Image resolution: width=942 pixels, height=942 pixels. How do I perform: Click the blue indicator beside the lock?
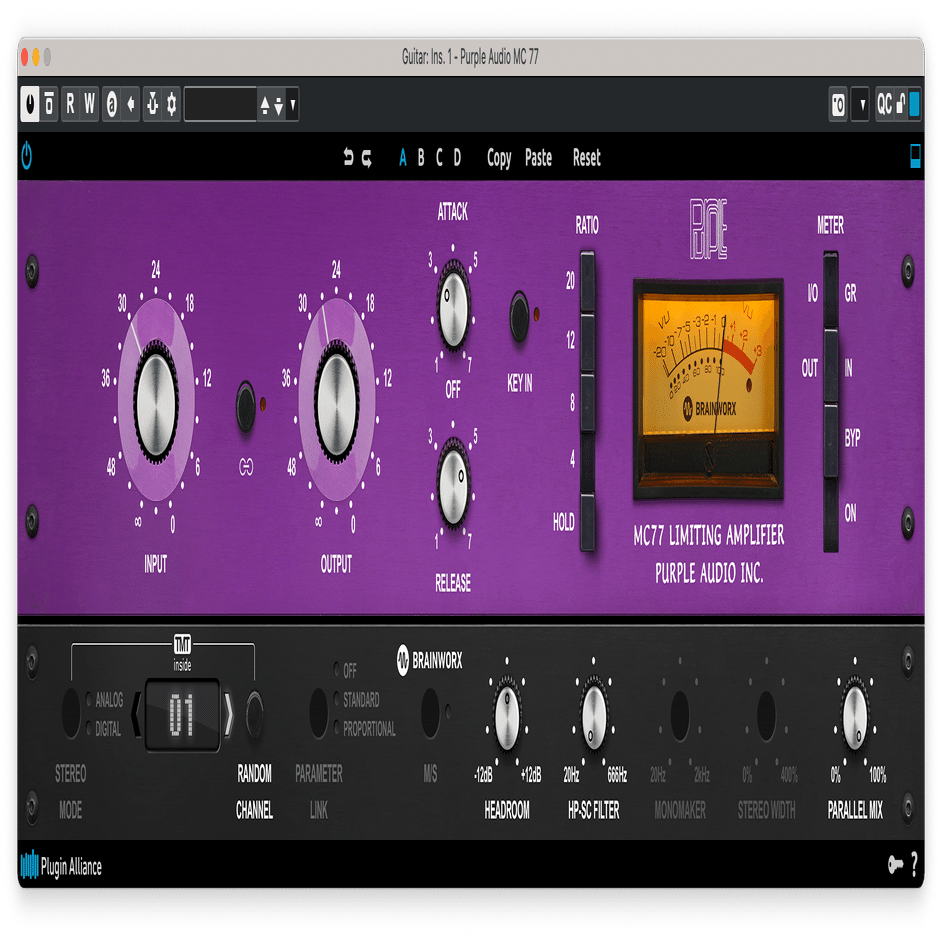point(914,104)
